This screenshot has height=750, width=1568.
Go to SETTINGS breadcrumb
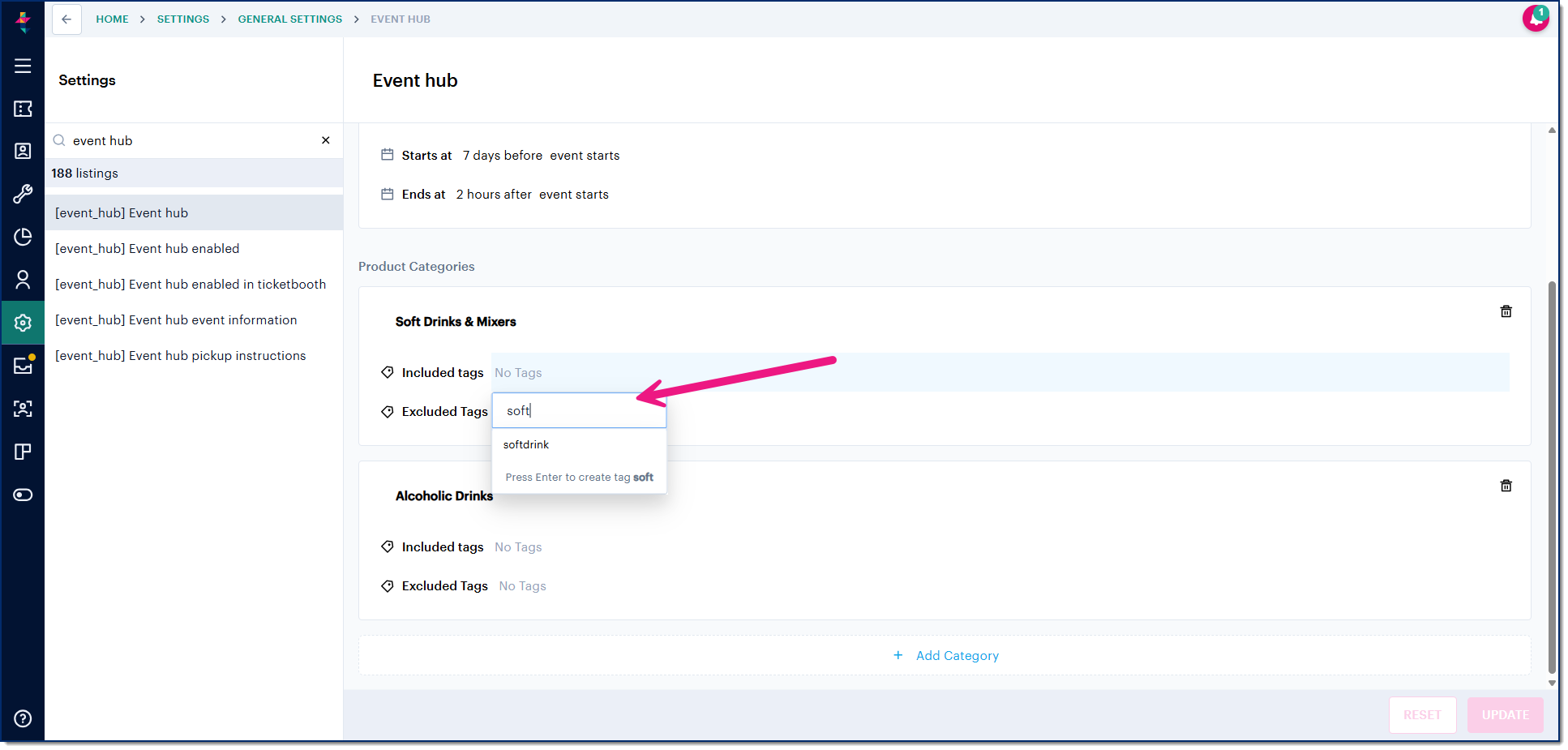183,19
